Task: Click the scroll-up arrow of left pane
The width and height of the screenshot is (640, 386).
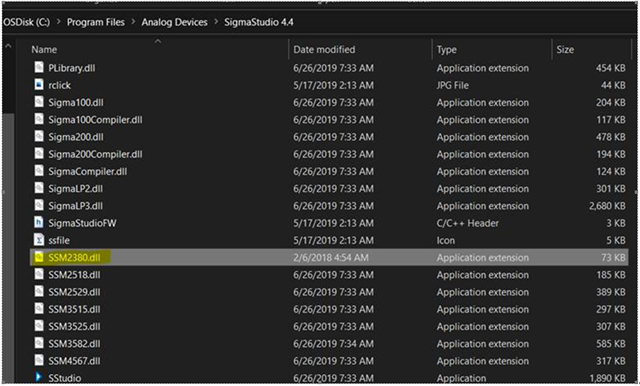Action: click(x=8, y=47)
